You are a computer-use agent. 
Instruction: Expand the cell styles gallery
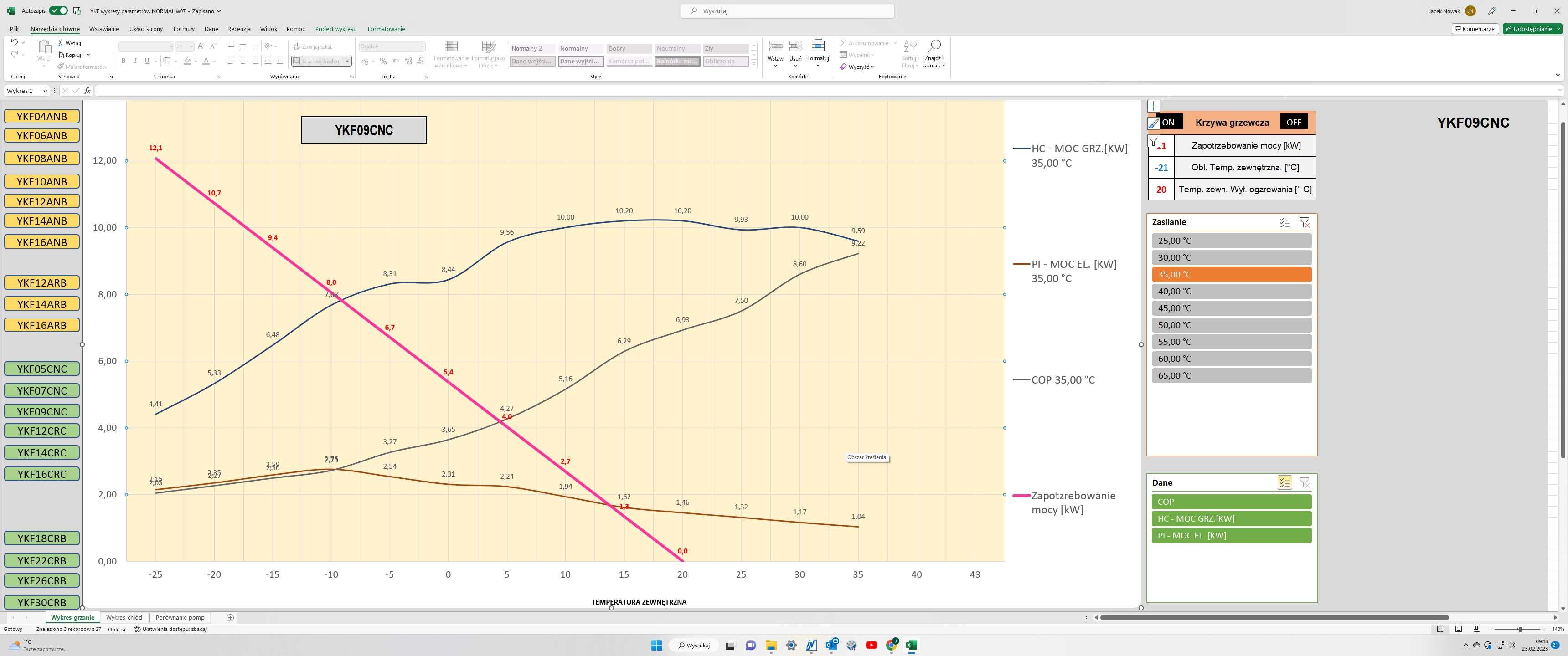pyautogui.click(x=754, y=64)
